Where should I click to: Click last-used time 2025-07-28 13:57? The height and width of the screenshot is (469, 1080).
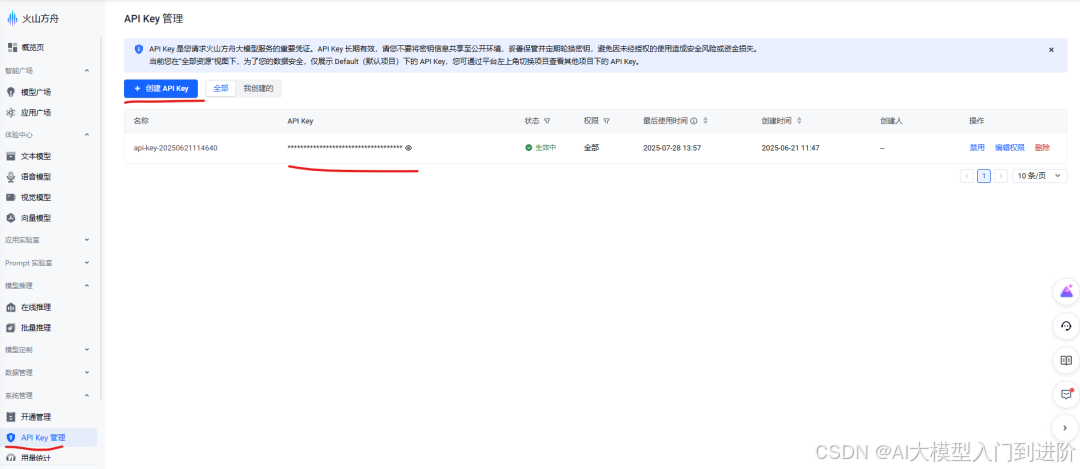click(x=672, y=148)
